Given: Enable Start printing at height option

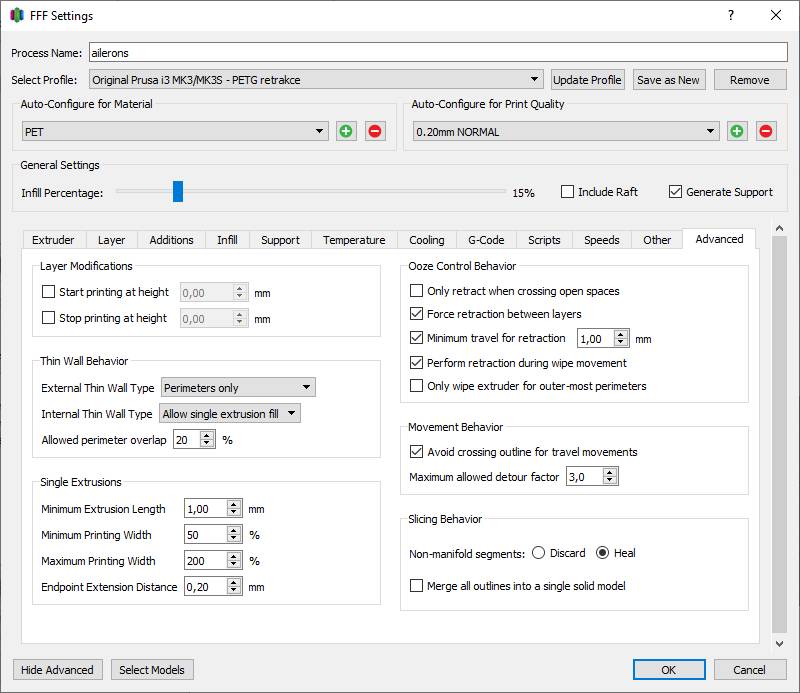Looking at the screenshot, I should 49,292.
